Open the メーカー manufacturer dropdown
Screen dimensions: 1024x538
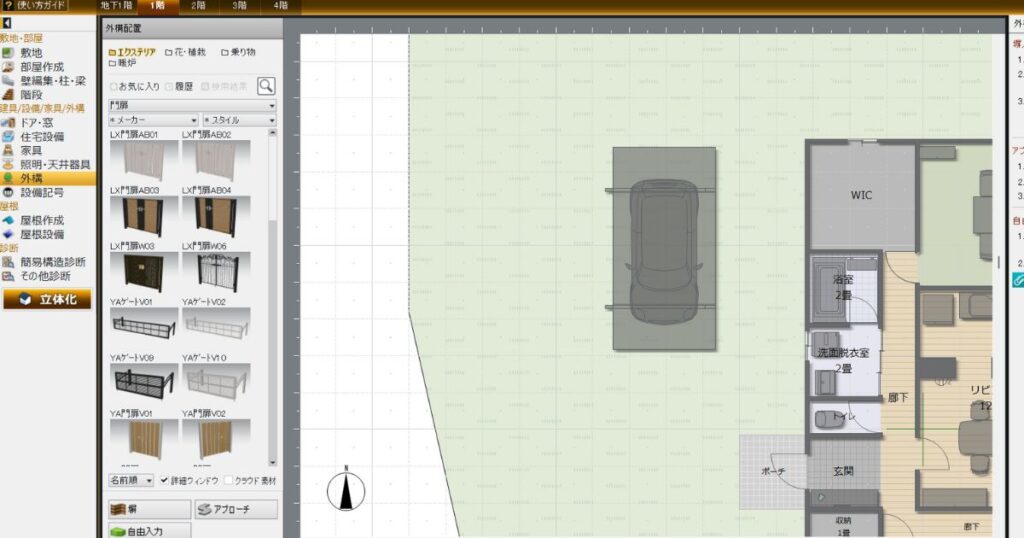pos(153,120)
